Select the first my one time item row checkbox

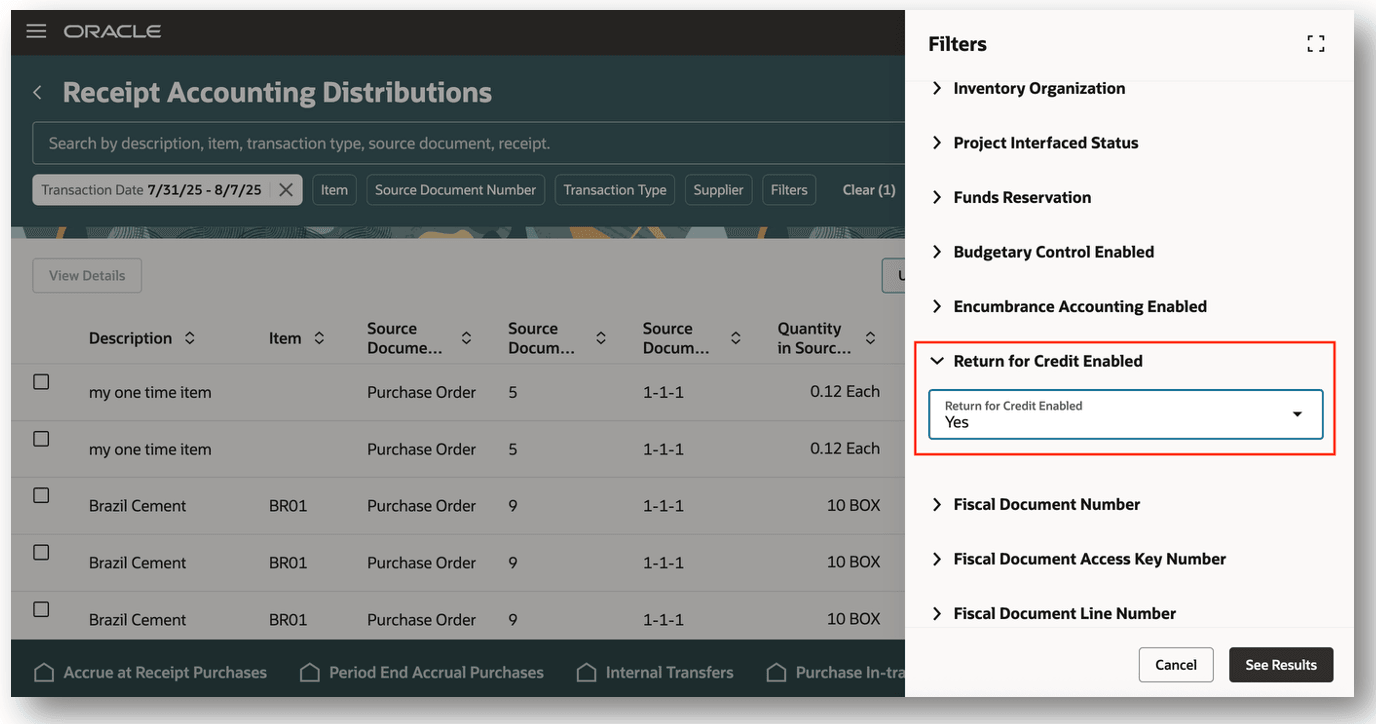pos(41,382)
